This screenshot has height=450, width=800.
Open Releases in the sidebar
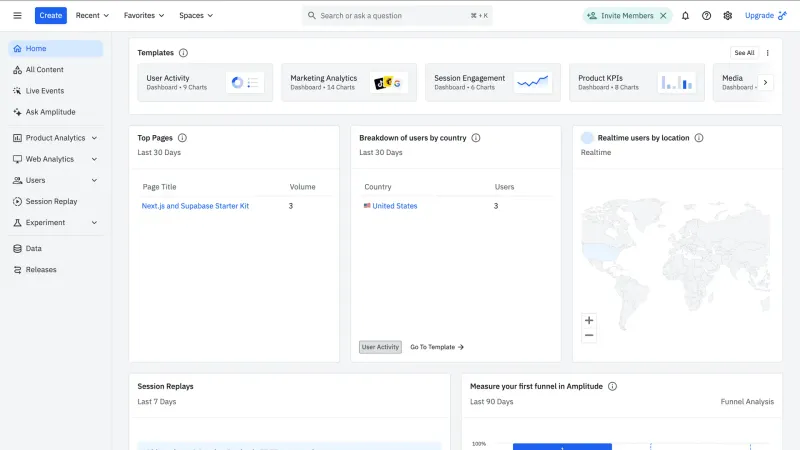coord(55,269)
